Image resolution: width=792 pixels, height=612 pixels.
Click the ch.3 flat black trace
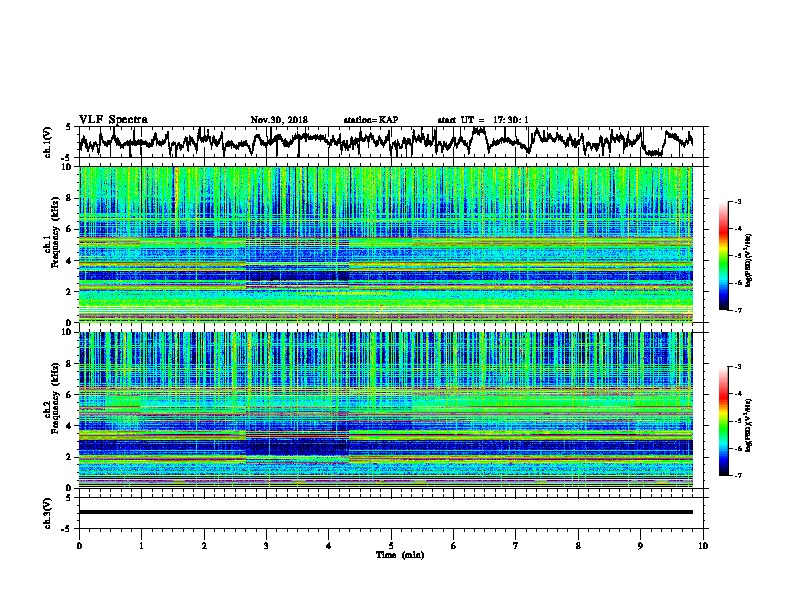click(385, 512)
